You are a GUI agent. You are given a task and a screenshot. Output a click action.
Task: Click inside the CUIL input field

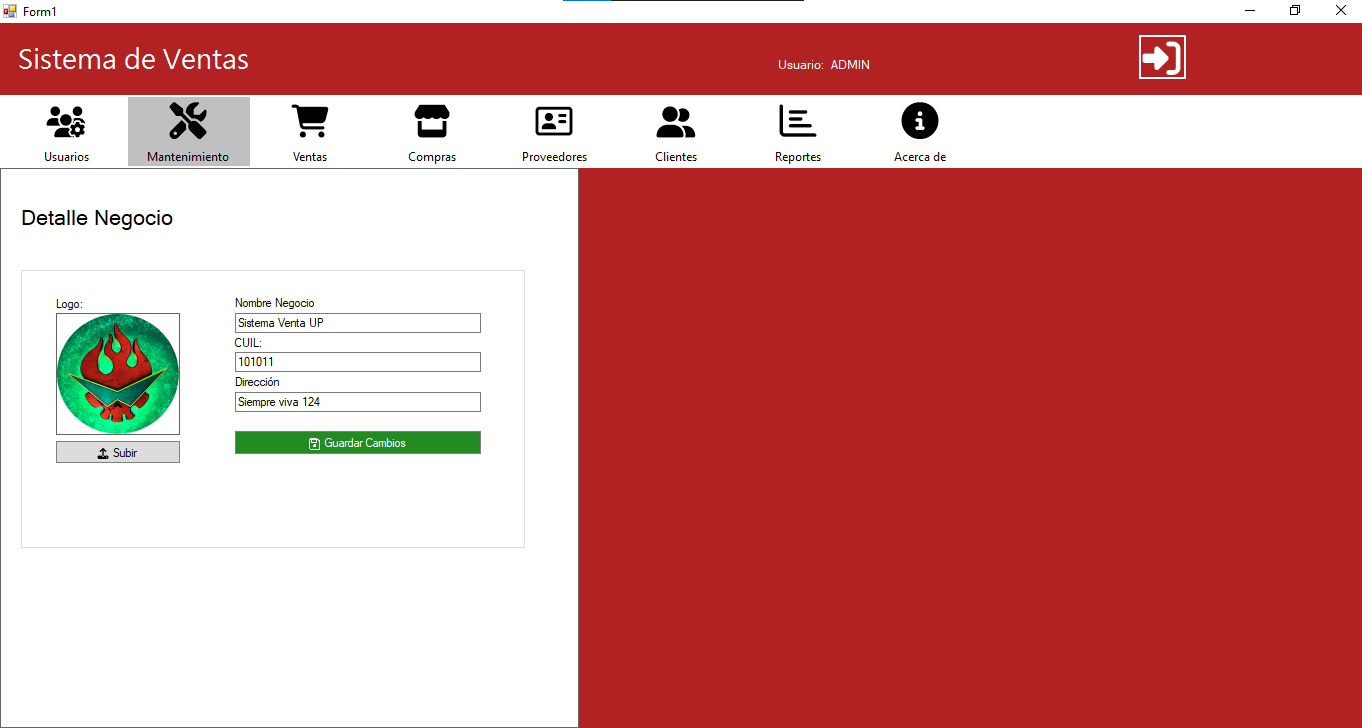tap(357, 362)
